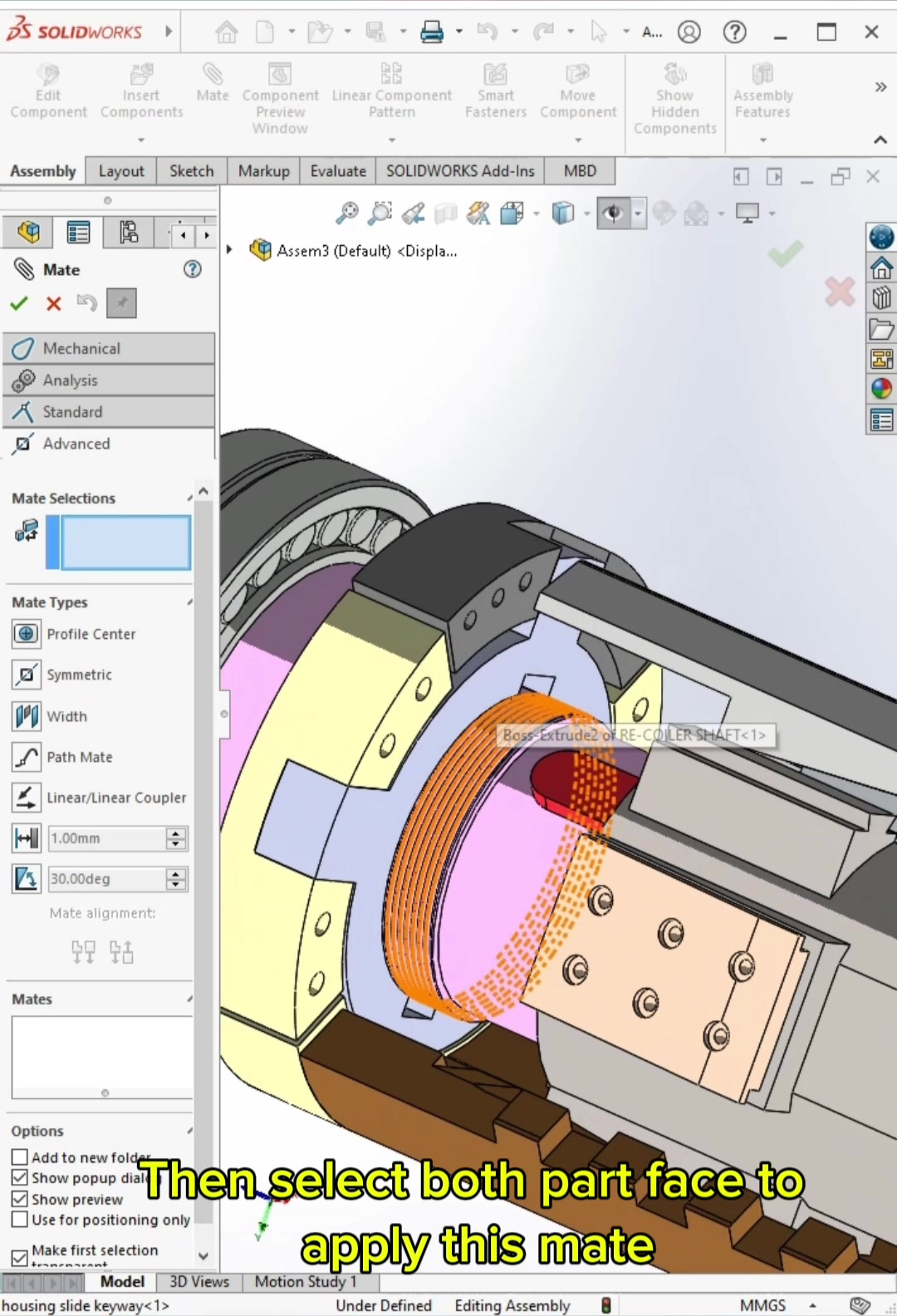Viewport: 897px width, 1316px height.
Task: Click the Mate command in ribbon
Action: click(213, 83)
